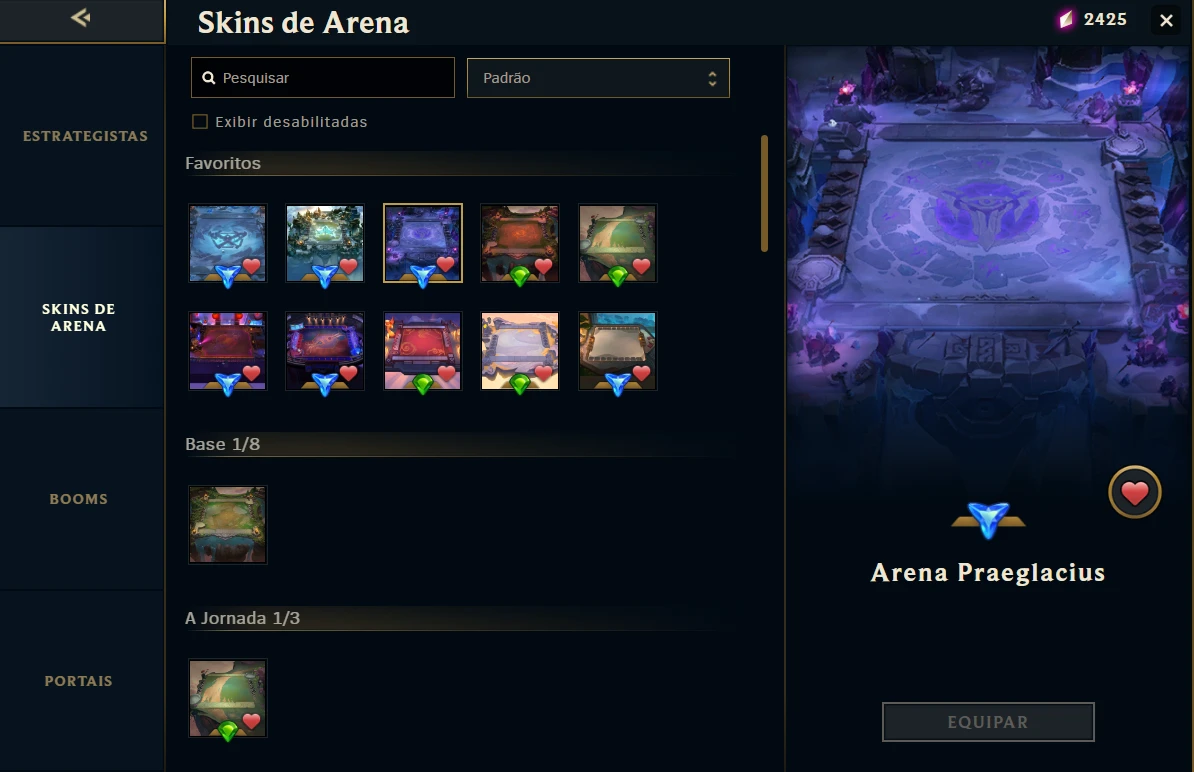Click the magnifier icon in Pesquisar field

[x=209, y=78]
